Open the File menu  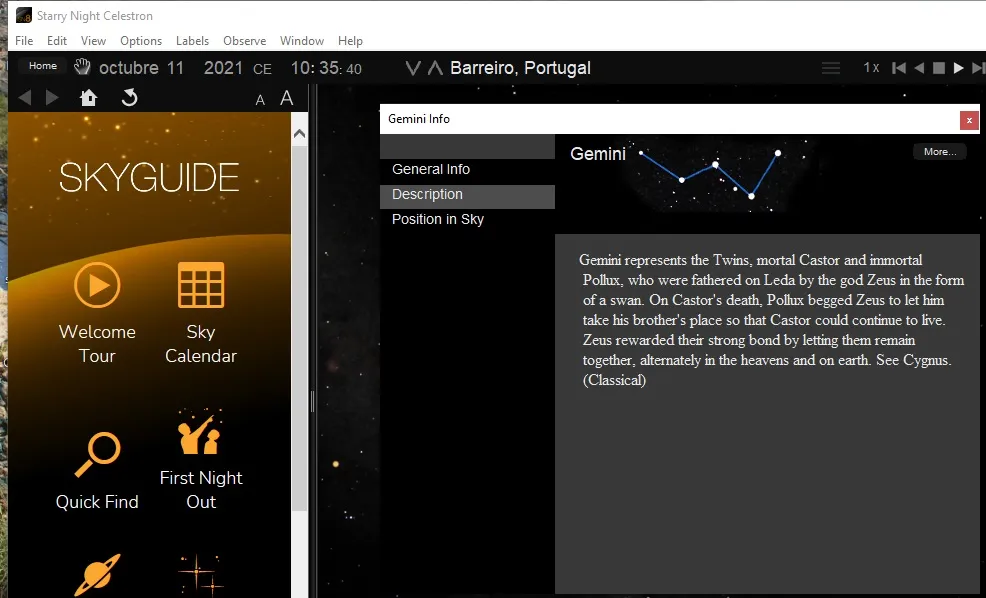pyautogui.click(x=24, y=41)
